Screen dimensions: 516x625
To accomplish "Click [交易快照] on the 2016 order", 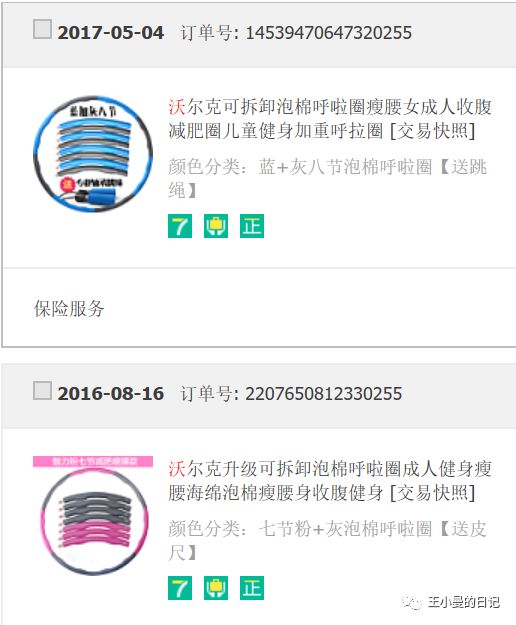I will coord(433,493).
